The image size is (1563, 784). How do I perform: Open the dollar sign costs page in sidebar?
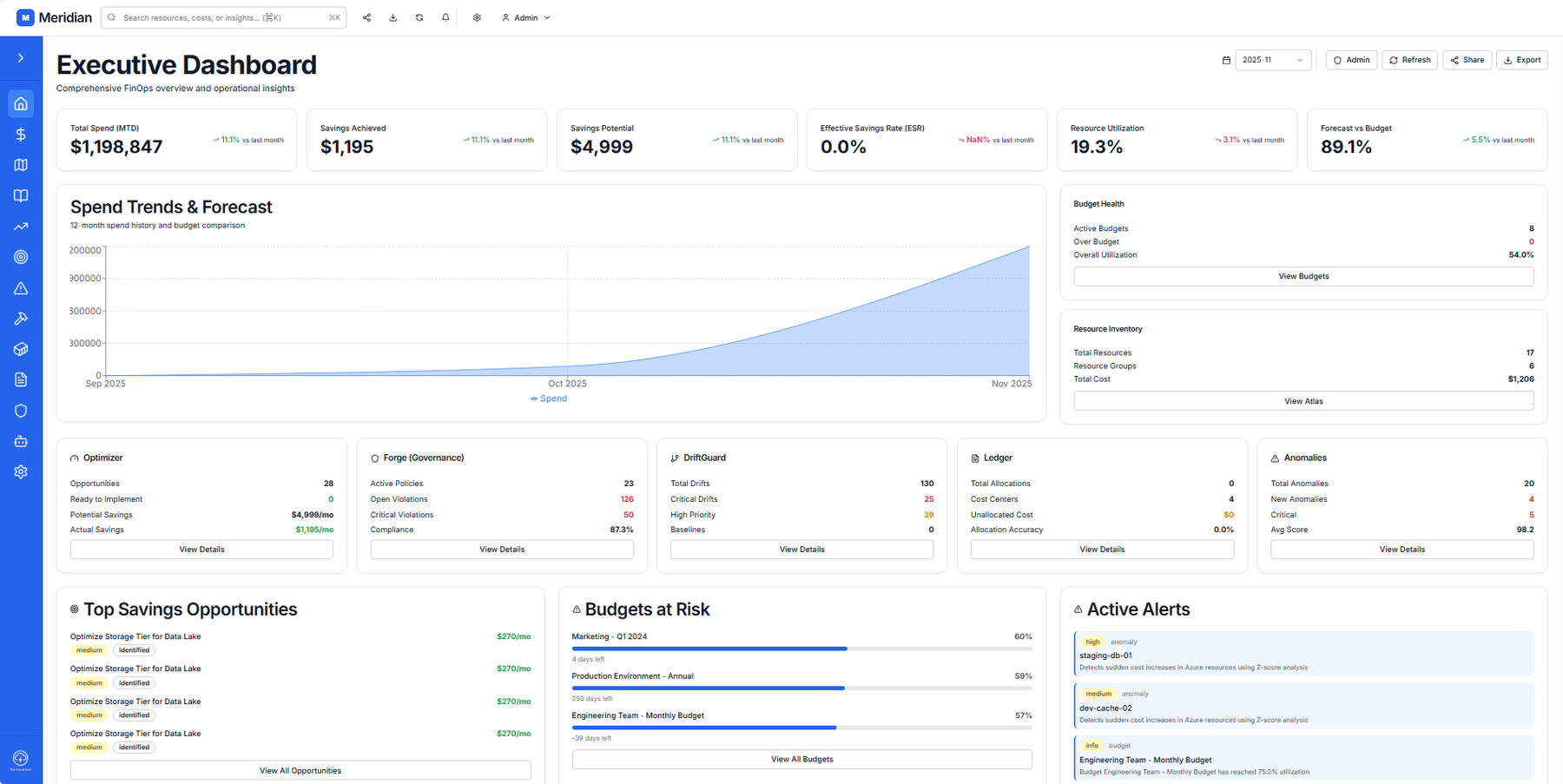(x=21, y=135)
